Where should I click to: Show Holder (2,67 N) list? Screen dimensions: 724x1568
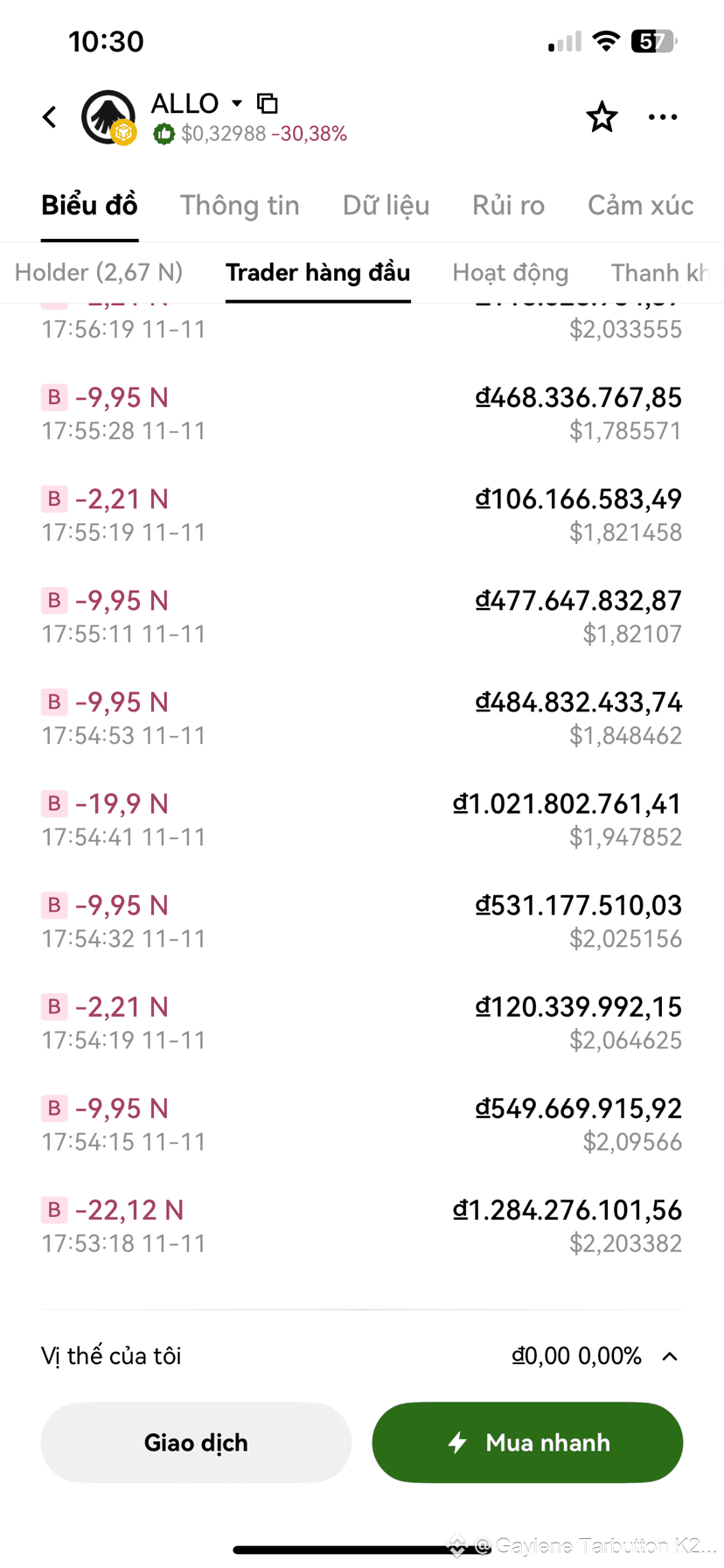99,273
